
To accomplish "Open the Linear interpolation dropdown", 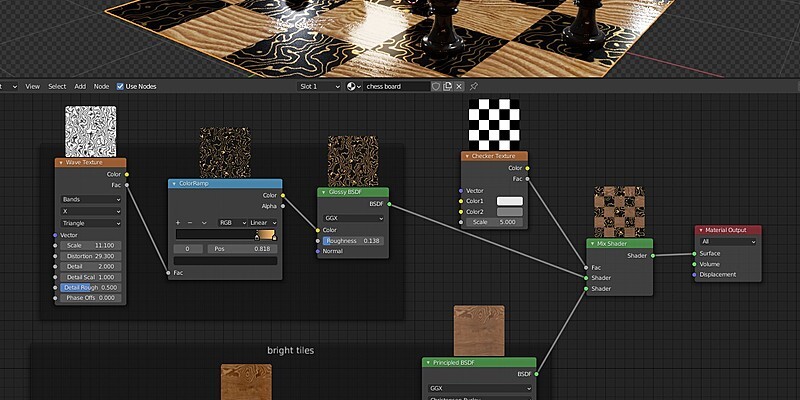I will (x=263, y=223).
